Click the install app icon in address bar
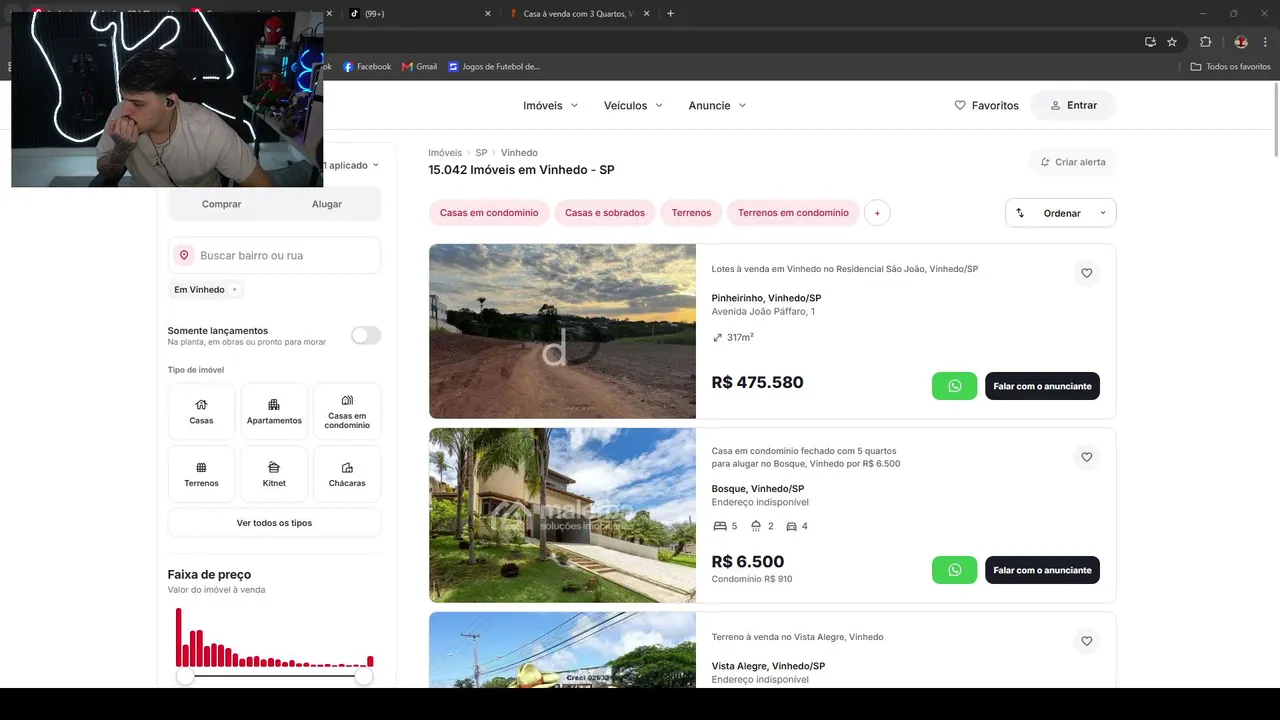1280x720 pixels. coord(1150,42)
